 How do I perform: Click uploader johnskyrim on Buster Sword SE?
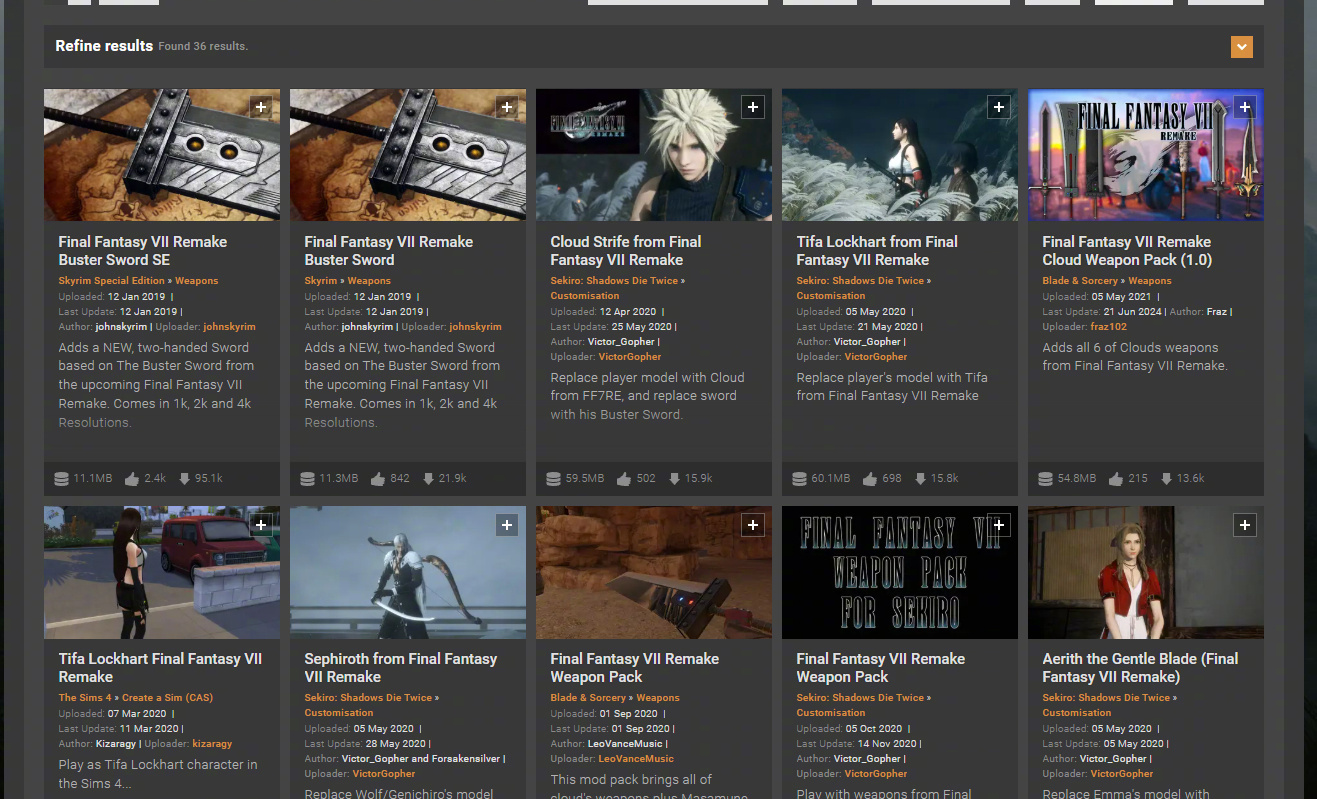point(229,327)
